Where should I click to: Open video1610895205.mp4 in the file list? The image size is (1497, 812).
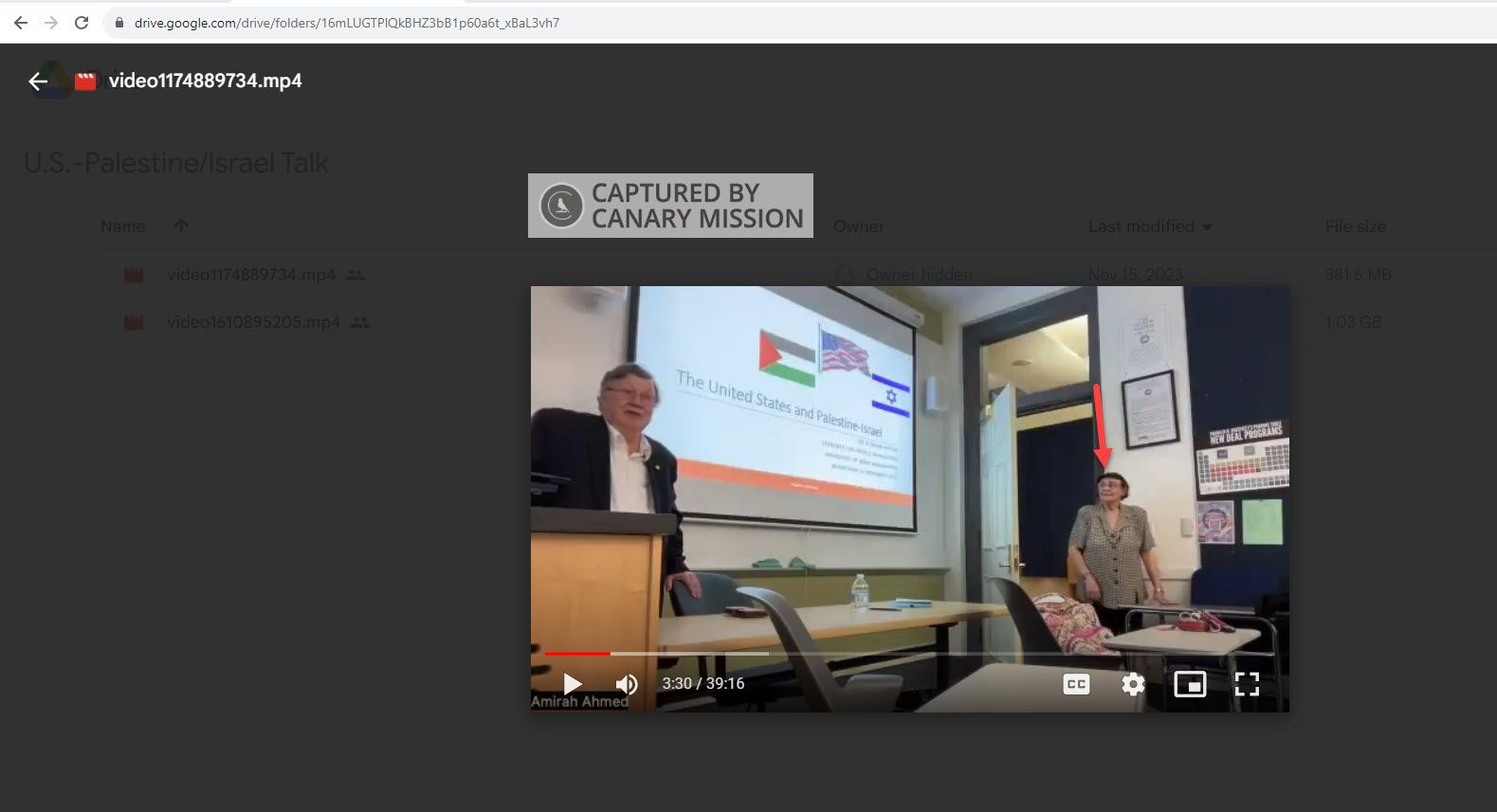click(253, 322)
